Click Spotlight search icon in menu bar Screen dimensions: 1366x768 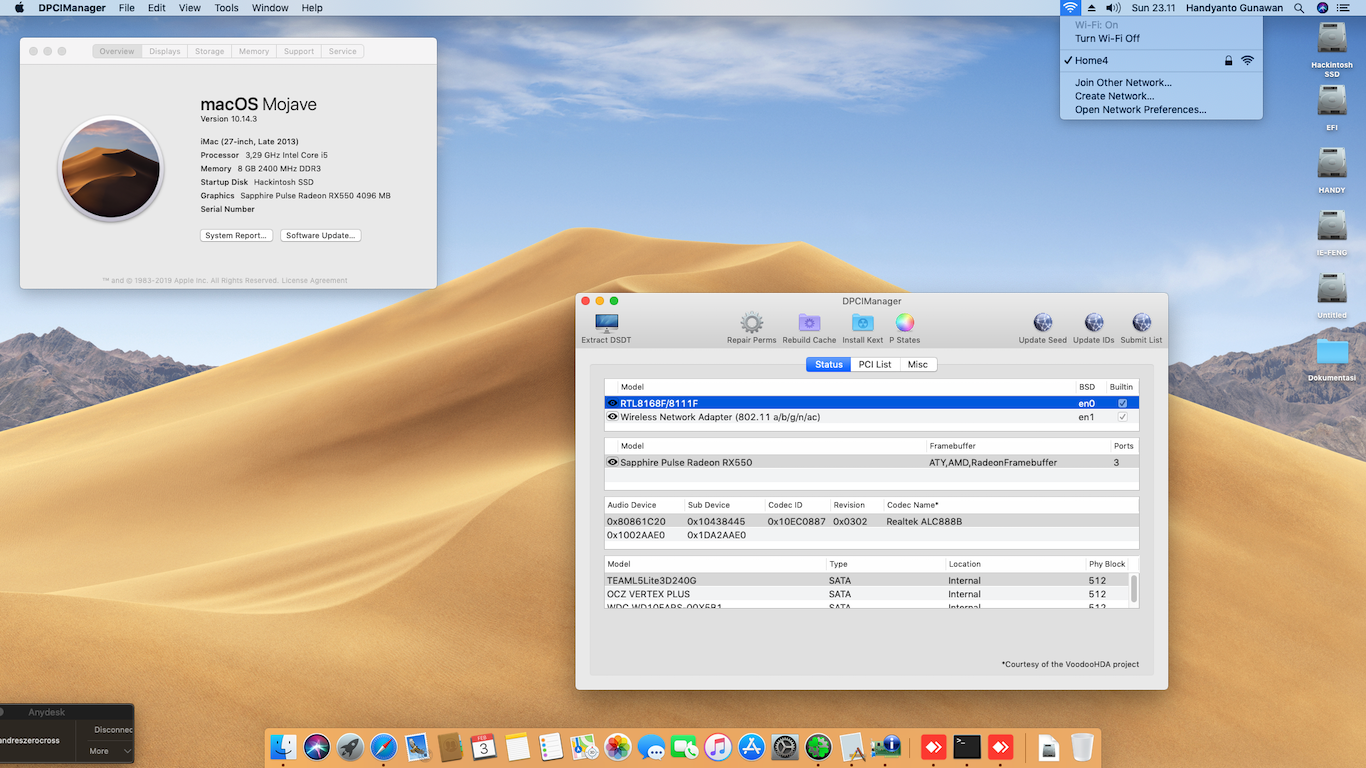(x=1299, y=8)
